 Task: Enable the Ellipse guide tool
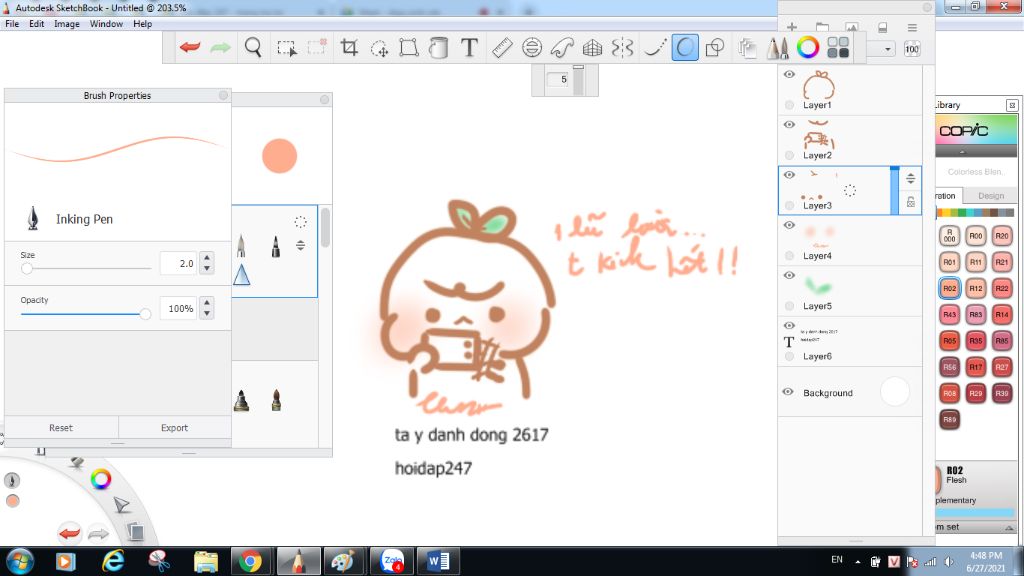click(x=532, y=47)
